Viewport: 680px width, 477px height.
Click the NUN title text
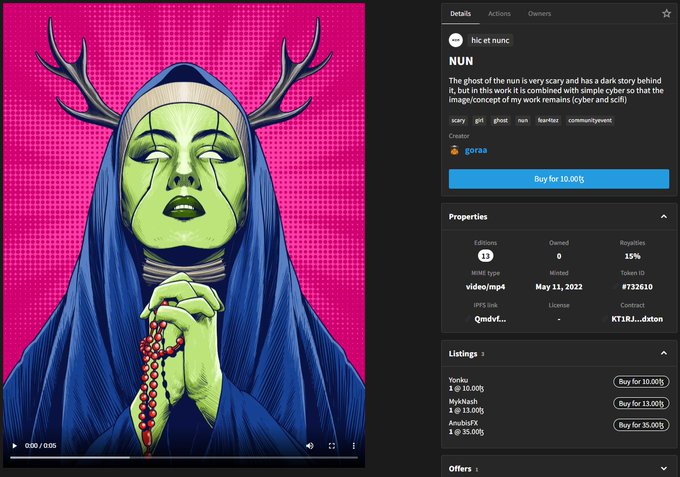click(x=461, y=61)
